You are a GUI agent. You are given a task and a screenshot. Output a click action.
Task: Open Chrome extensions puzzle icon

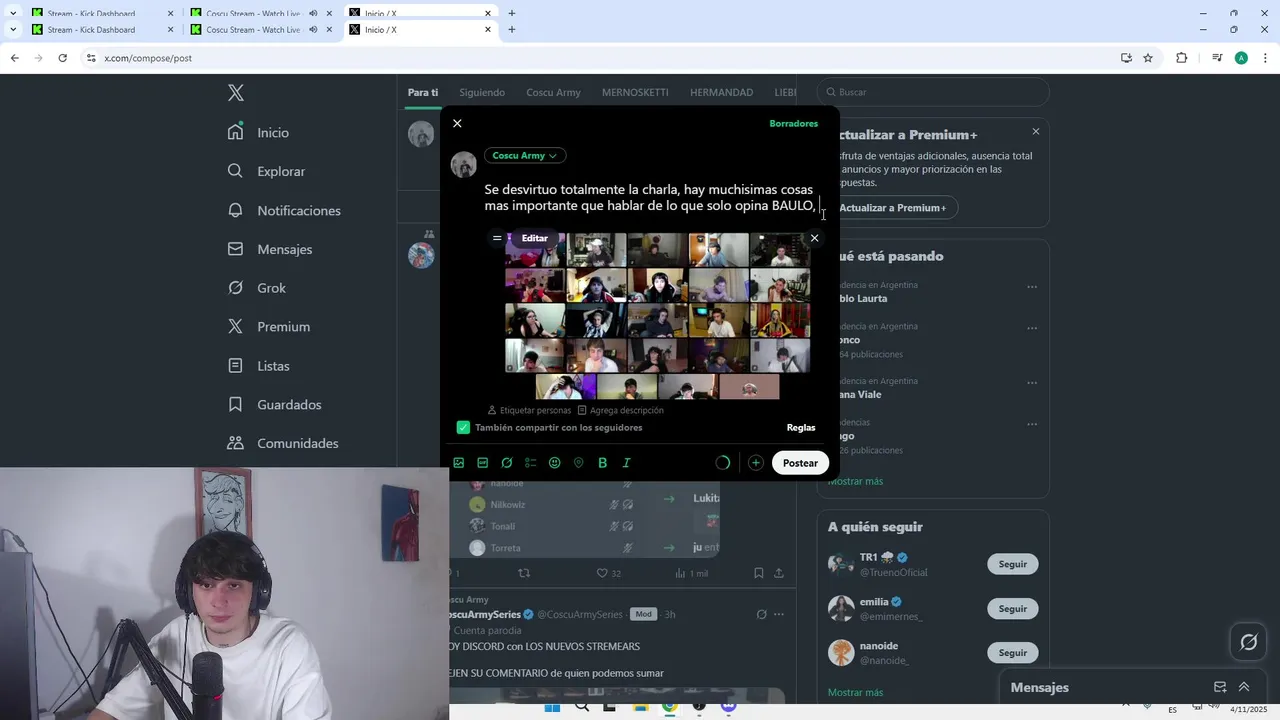click(1182, 58)
